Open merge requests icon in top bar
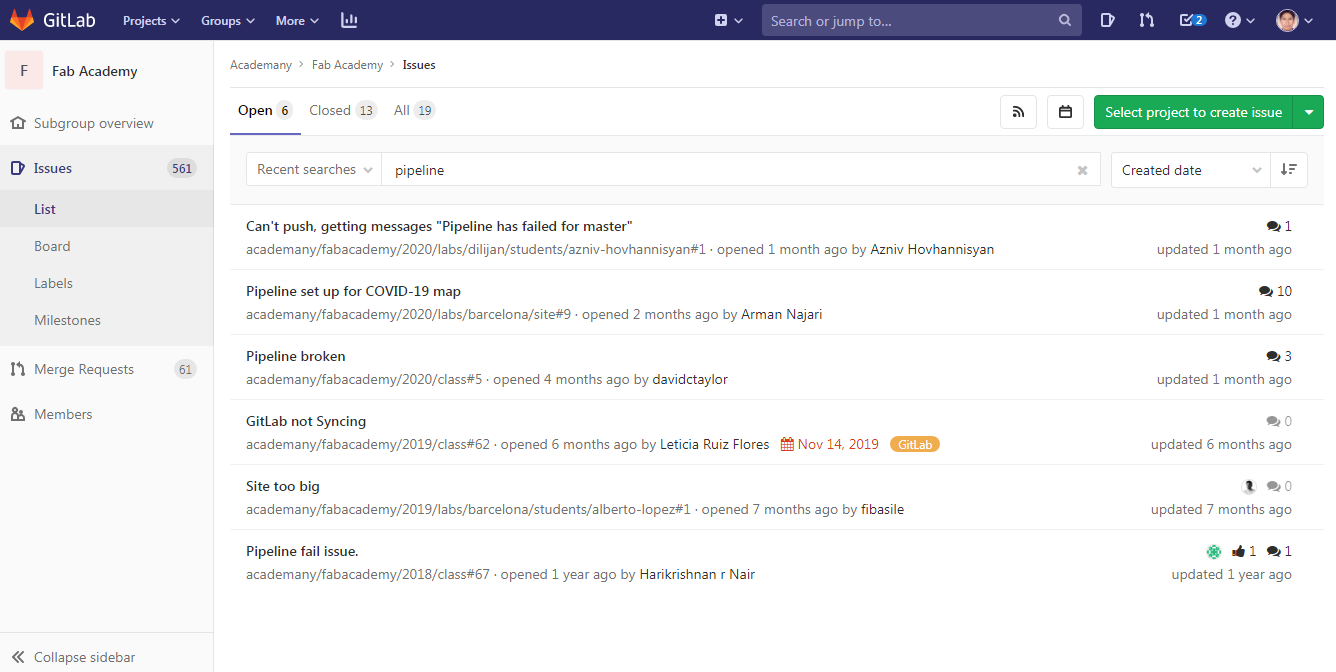This screenshot has height=672, width=1336. (x=1147, y=20)
